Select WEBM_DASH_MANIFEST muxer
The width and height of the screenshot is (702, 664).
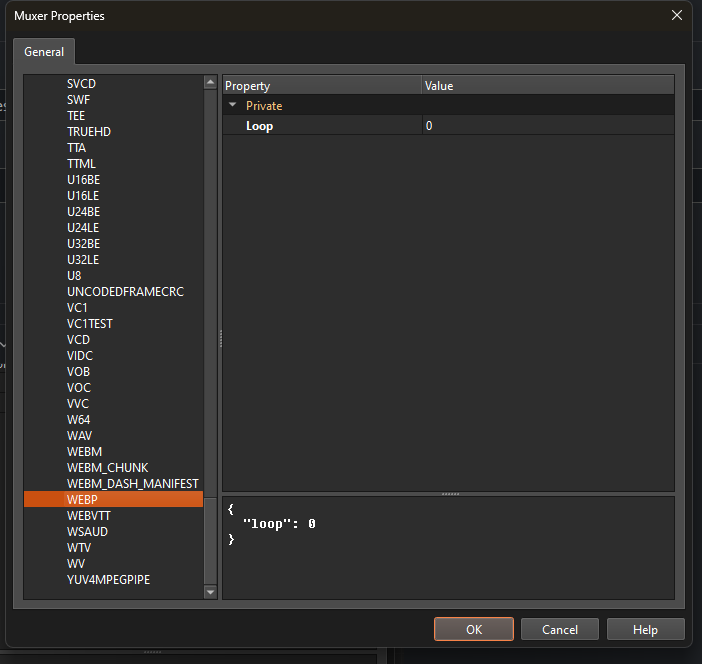pyautogui.click(x=132, y=484)
